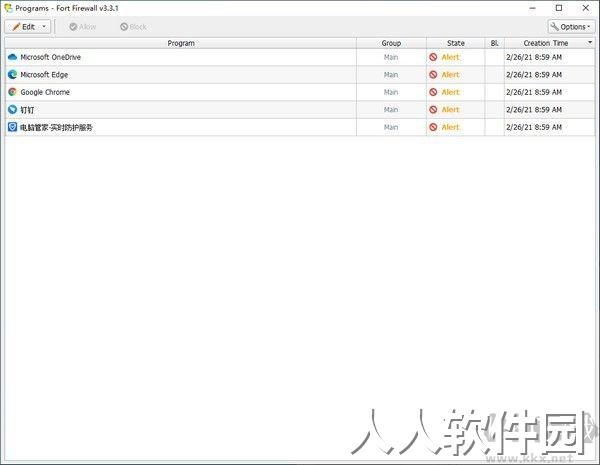Image resolution: width=600 pixels, height=465 pixels.
Task: Click Main group of 钉钉
Action: point(391,109)
